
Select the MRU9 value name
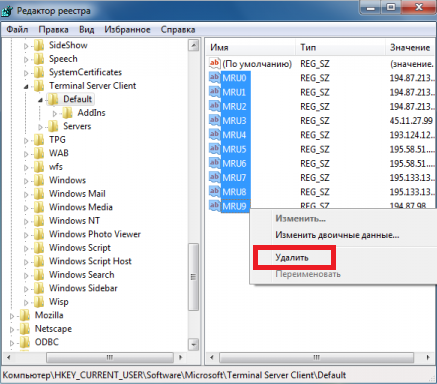[x=234, y=206]
